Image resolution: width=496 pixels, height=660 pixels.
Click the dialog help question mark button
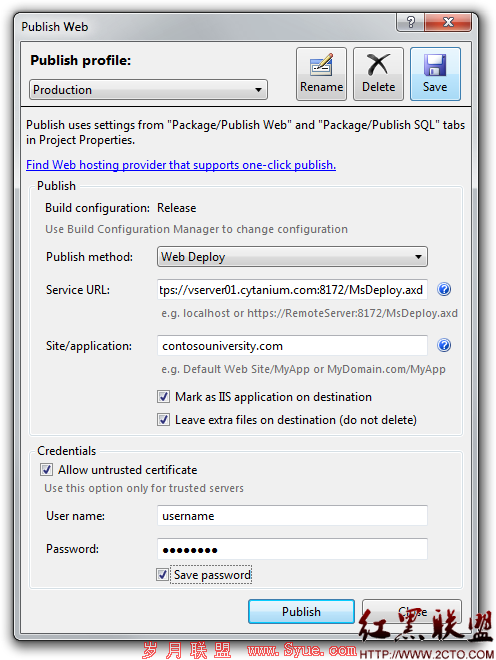tap(411, 22)
